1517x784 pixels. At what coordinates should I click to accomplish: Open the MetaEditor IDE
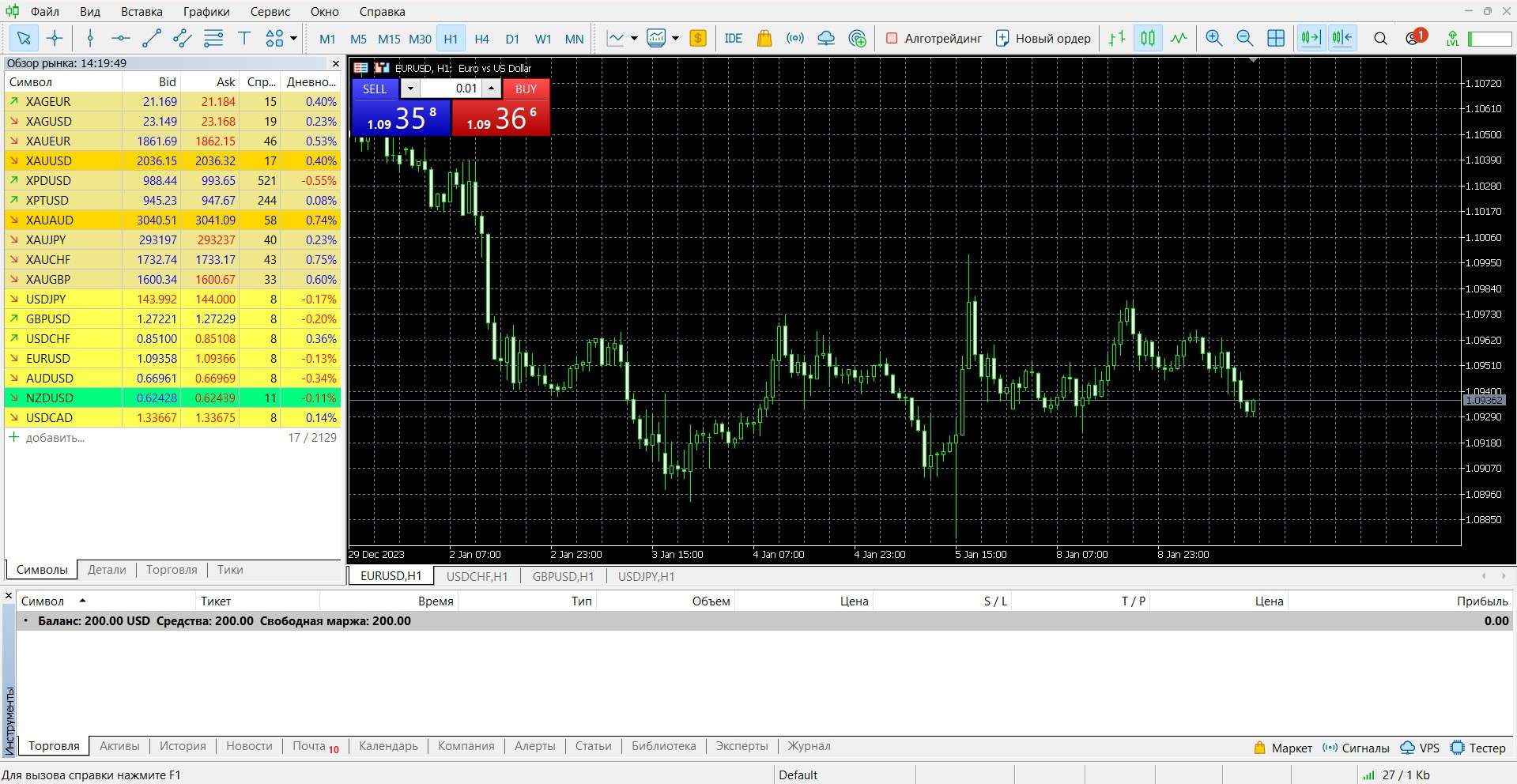coord(734,38)
